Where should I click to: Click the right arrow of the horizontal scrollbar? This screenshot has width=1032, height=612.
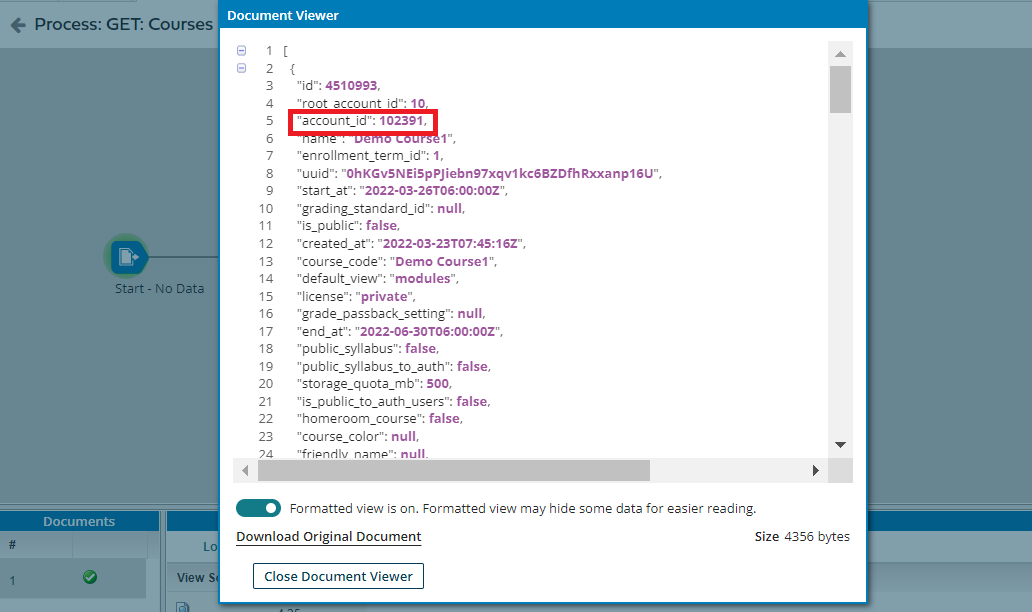pos(815,470)
